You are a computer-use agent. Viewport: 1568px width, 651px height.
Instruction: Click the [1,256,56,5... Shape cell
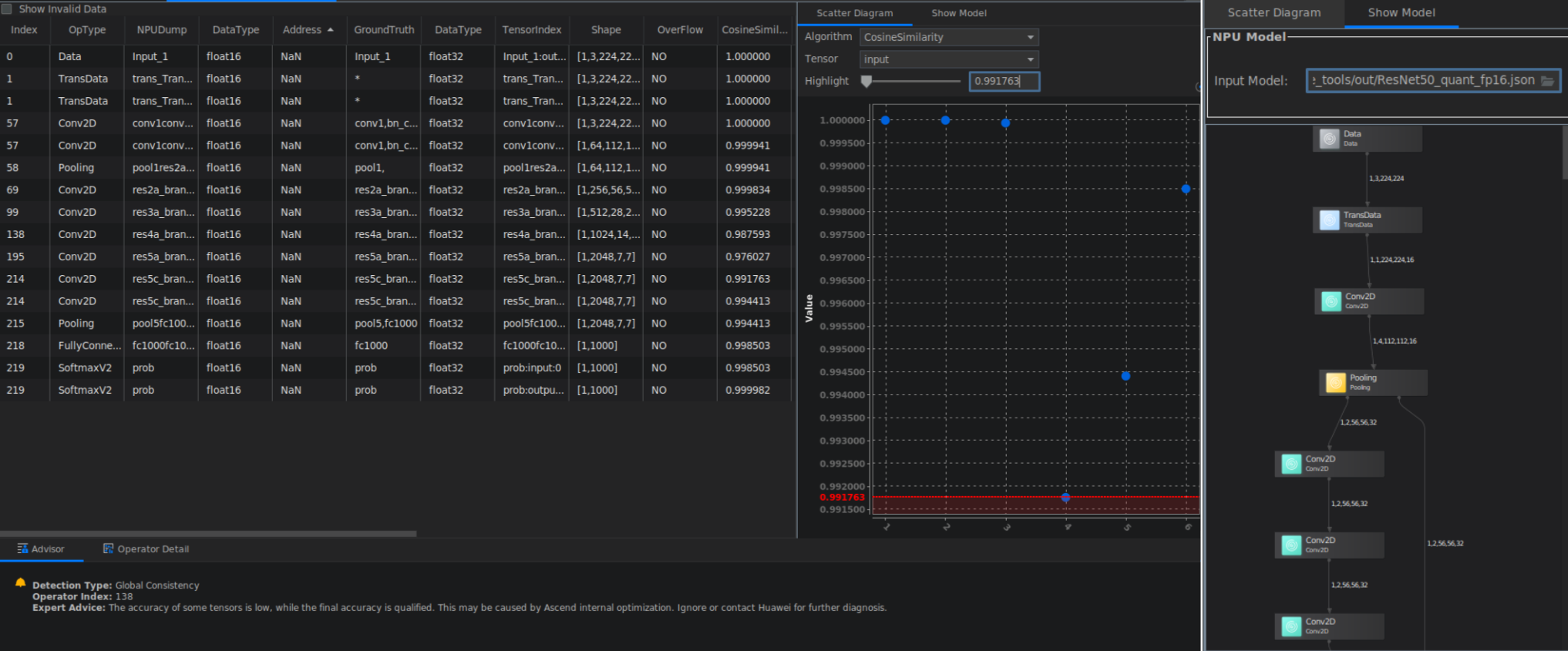[606, 190]
